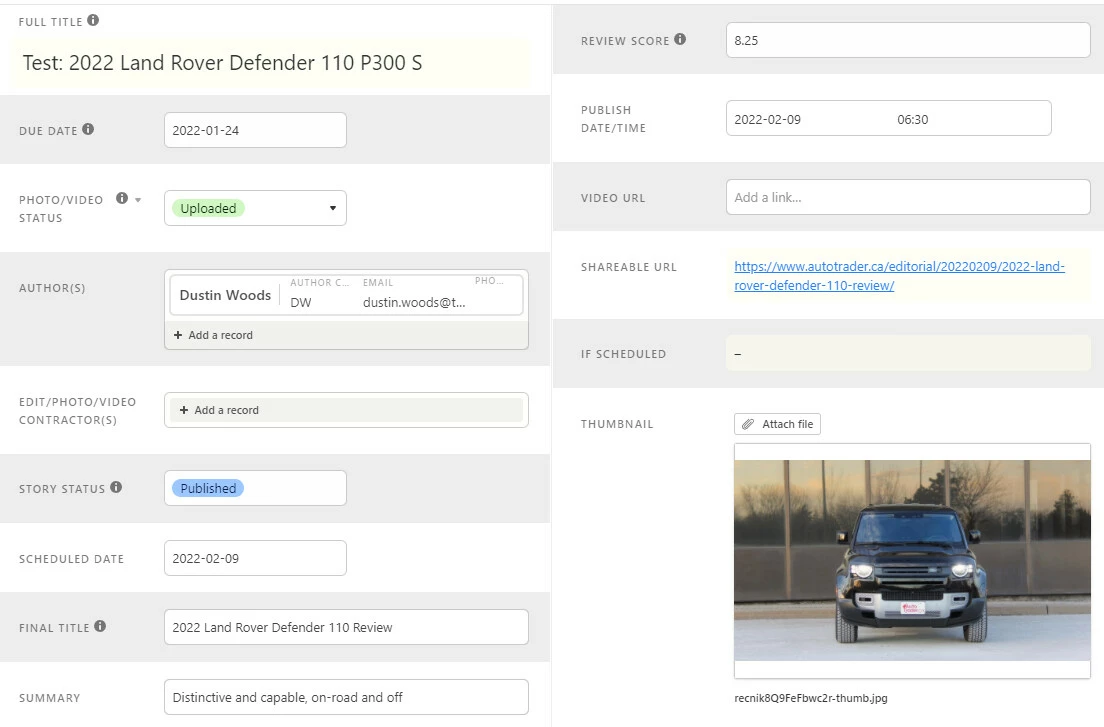The width and height of the screenshot is (1104, 727).
Task: Click the plus icon in Authors Add a record
Action: coord(178,336)
